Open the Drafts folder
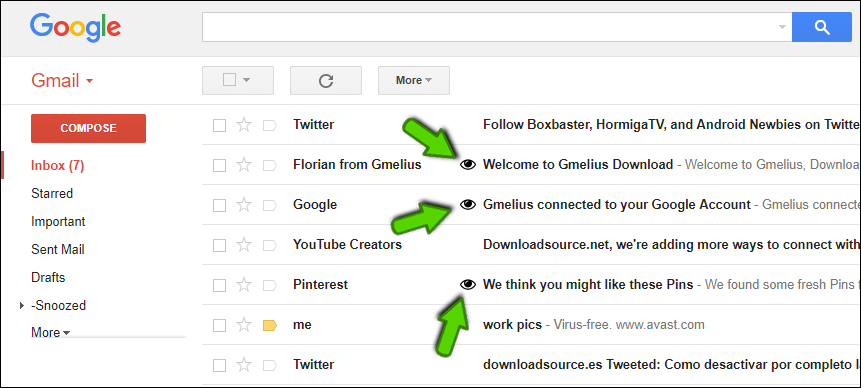 point(48,277)
